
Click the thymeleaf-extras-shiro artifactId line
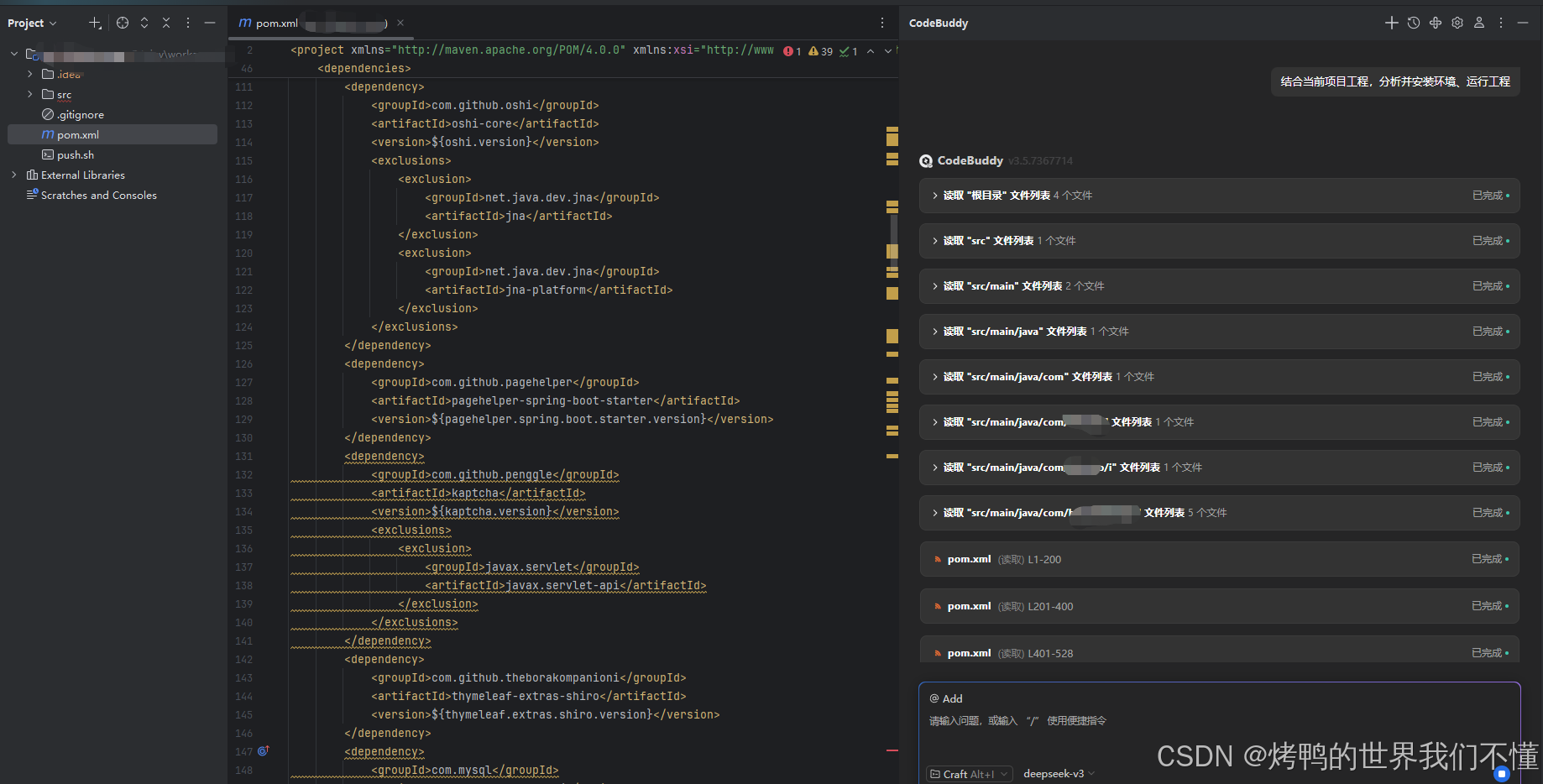[528, 697]
